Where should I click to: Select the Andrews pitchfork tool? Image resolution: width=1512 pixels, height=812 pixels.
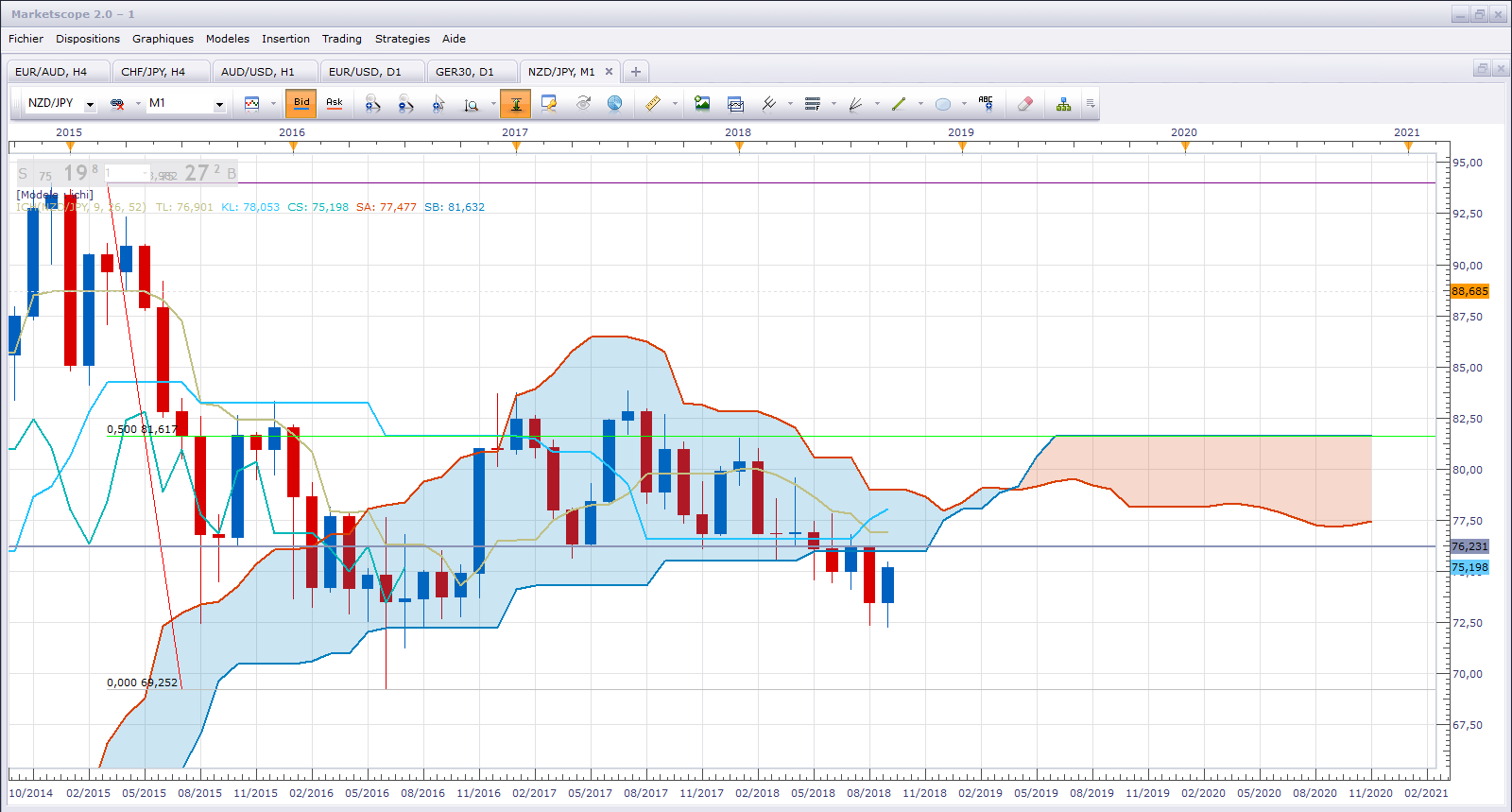coord(769,104)
